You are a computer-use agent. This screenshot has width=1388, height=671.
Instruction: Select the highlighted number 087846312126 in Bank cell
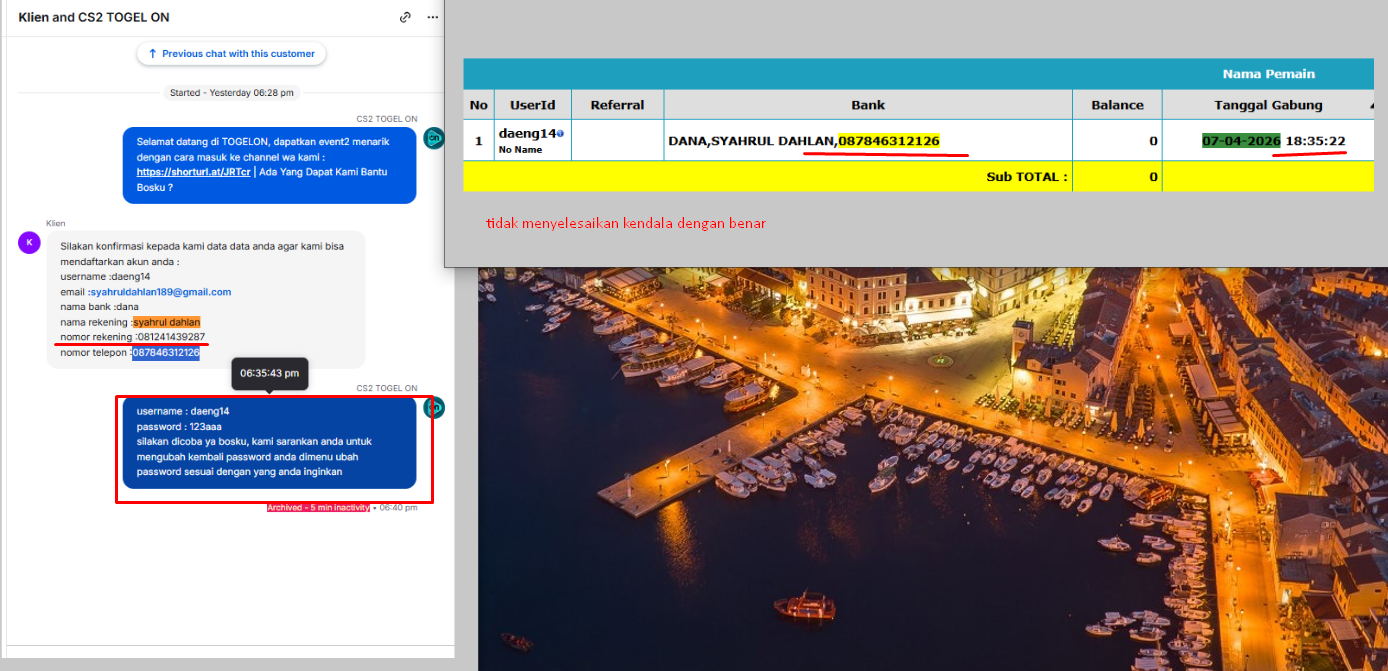(x=889, y=141)
